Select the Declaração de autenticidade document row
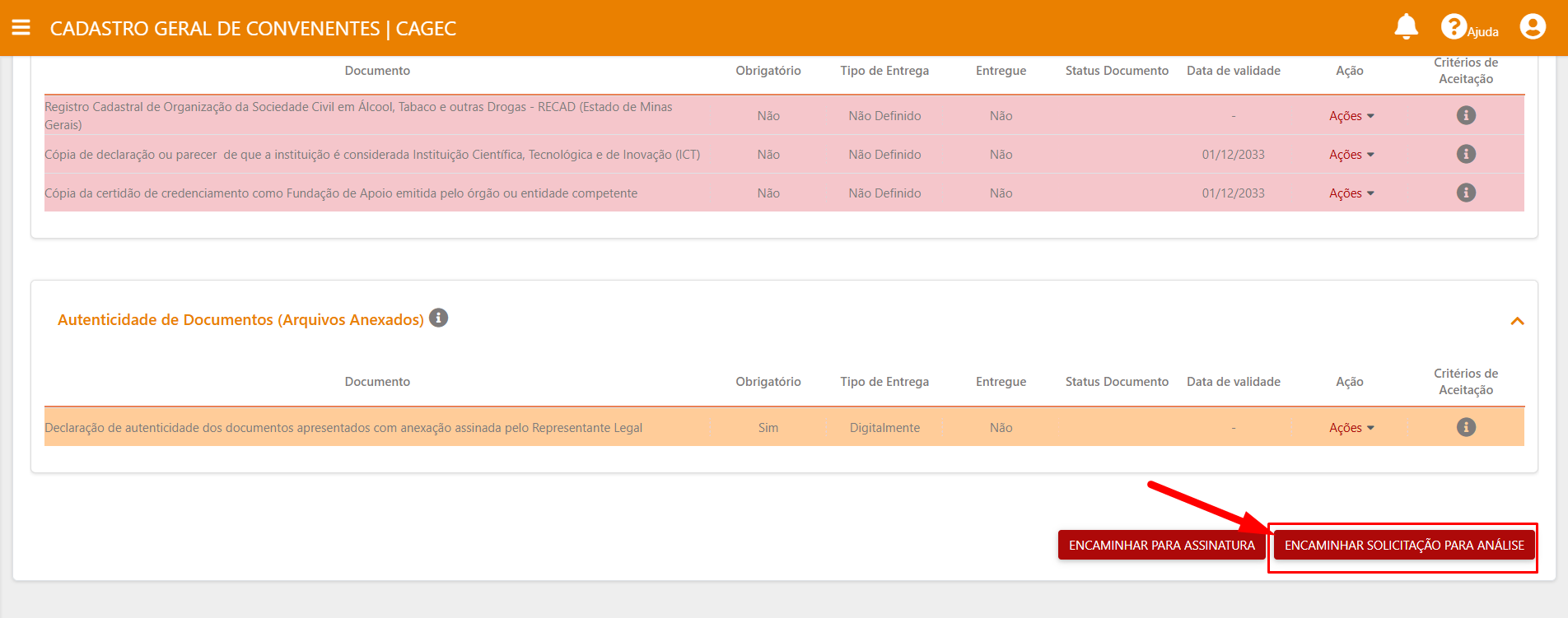Viewport: 1568px width, 618px height. click(x=343, y=428)
